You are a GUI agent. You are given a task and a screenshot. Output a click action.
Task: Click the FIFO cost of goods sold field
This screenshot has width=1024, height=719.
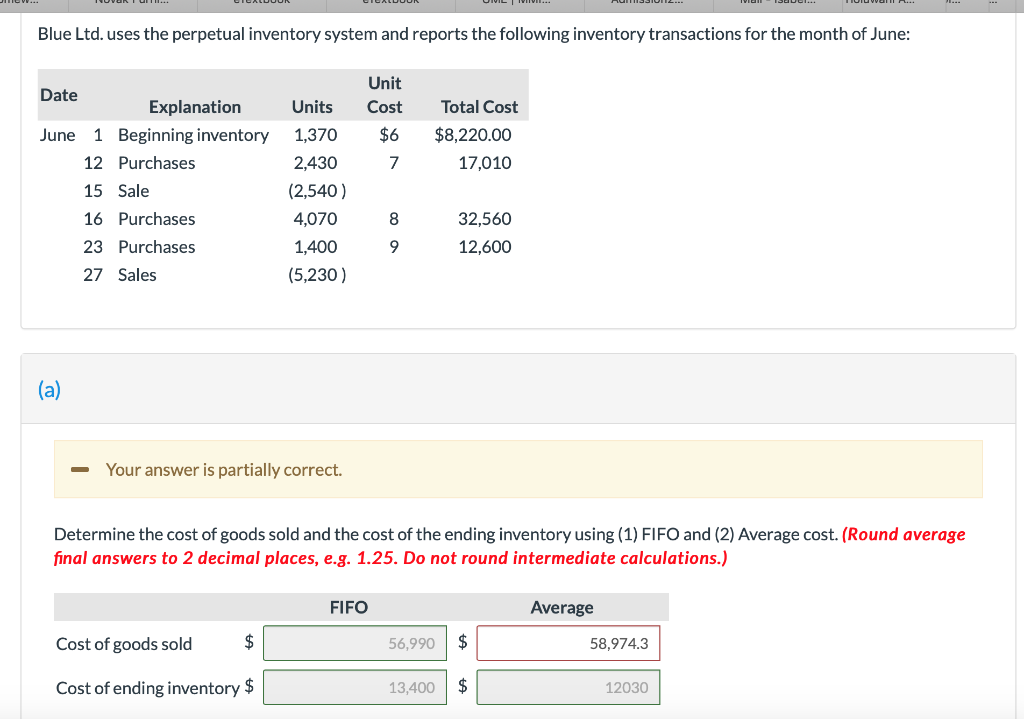(354, 643)
